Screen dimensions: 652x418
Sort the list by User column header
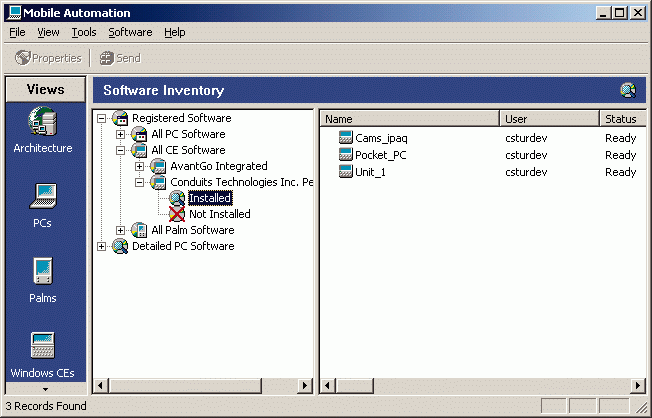549,119
